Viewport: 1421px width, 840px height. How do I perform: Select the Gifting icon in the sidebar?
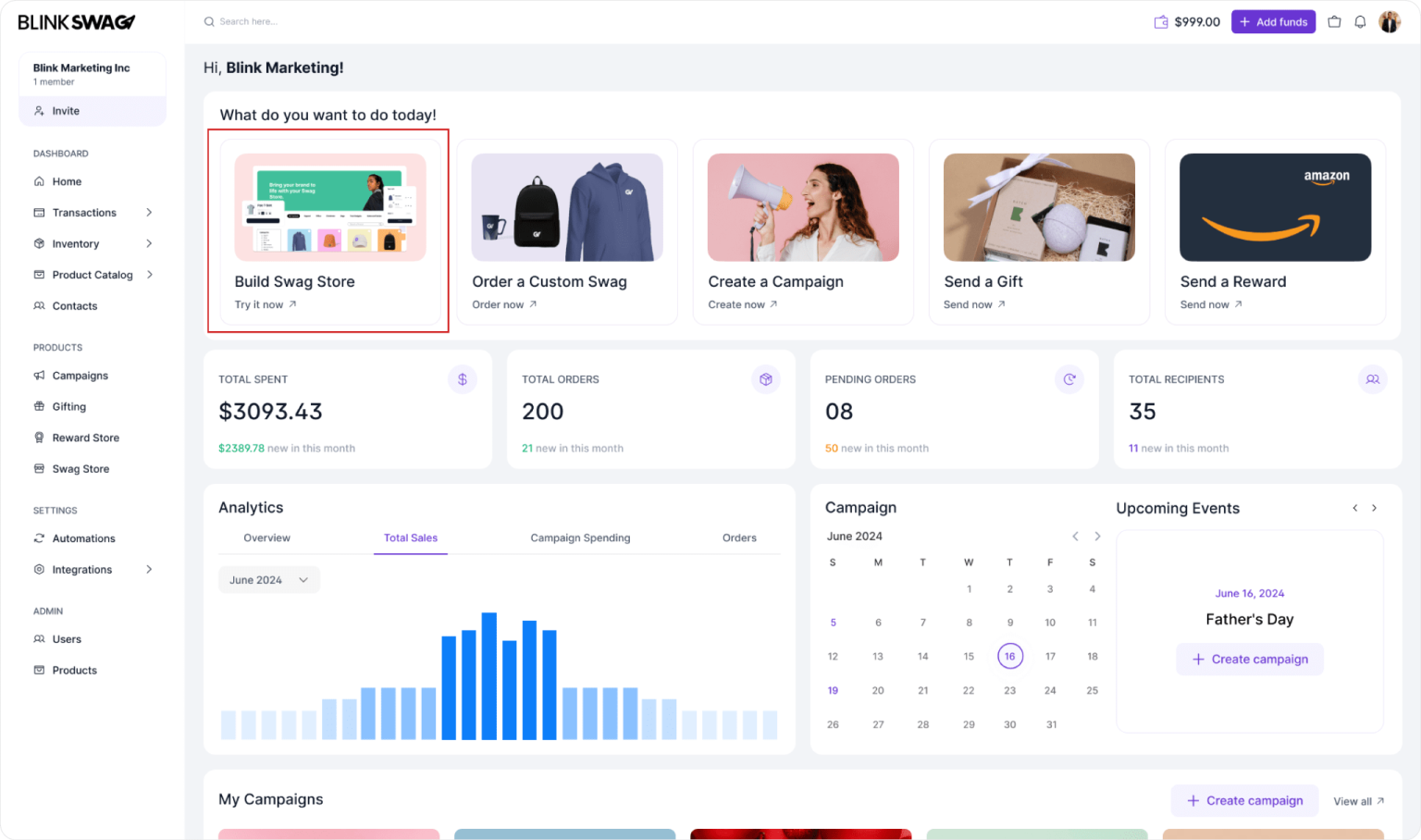point(38,406)
